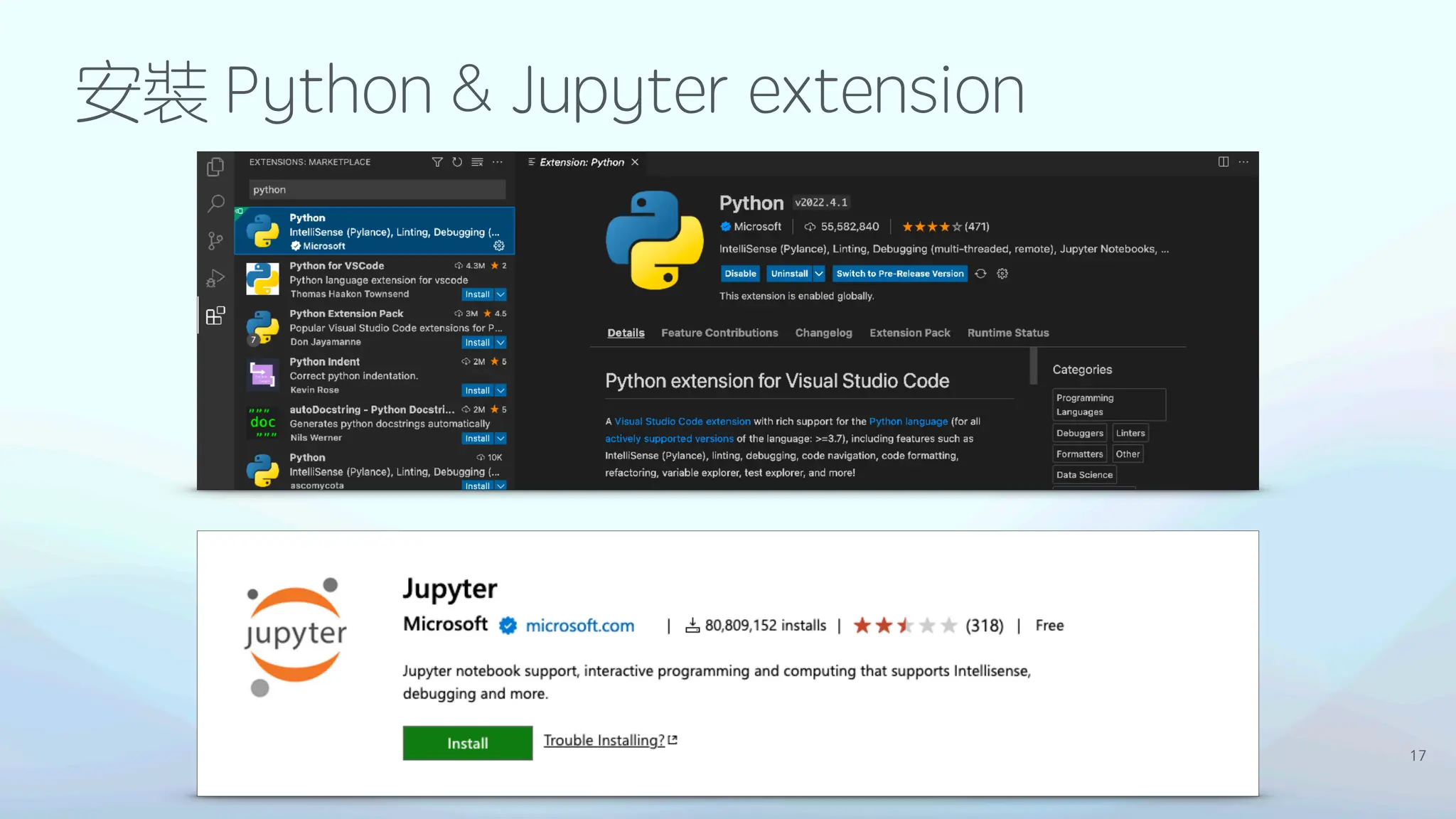Open the Trouble Installing? link
This screenshot has width=1456, height=819.
(604, 740)
